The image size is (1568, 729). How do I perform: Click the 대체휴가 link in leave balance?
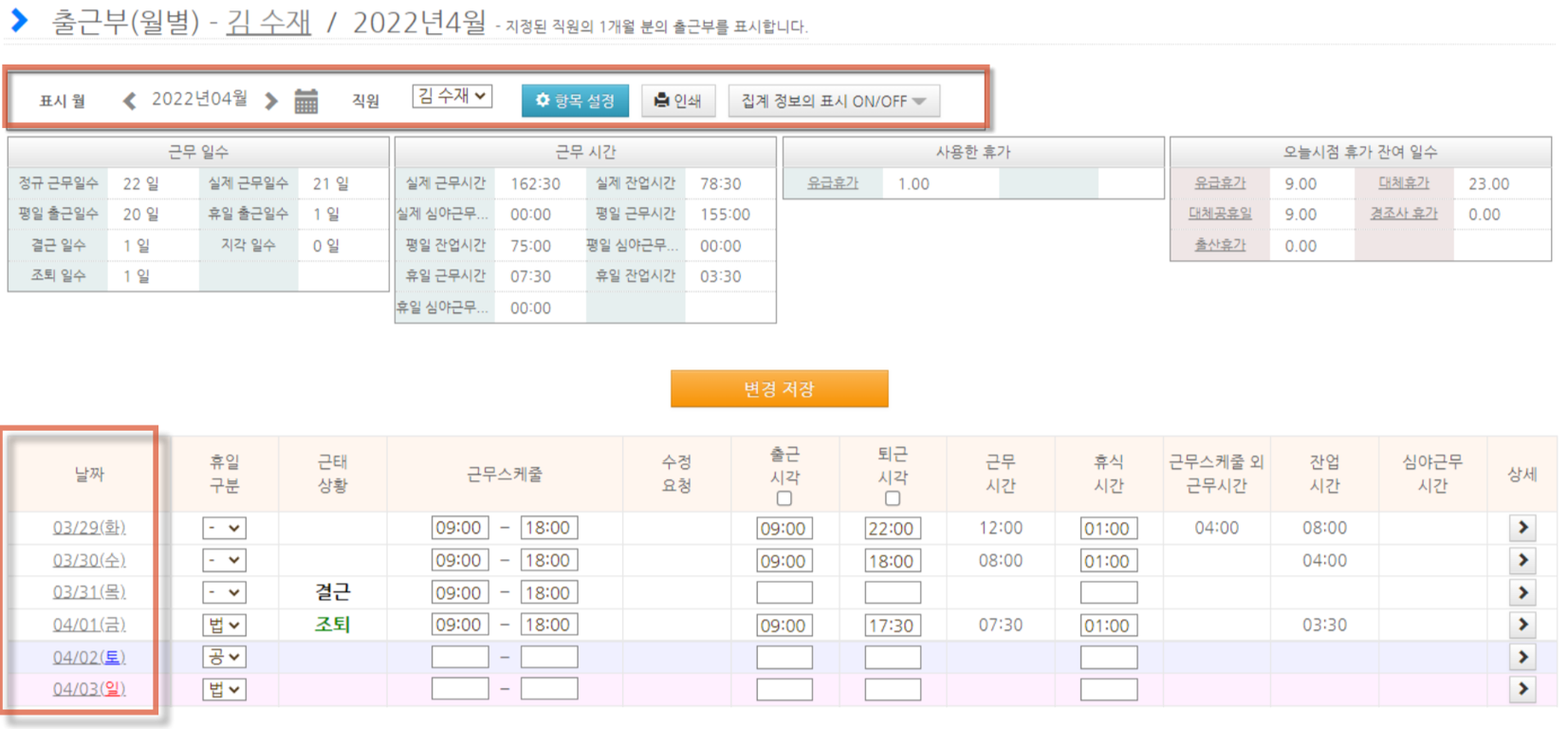point(1403,183)
